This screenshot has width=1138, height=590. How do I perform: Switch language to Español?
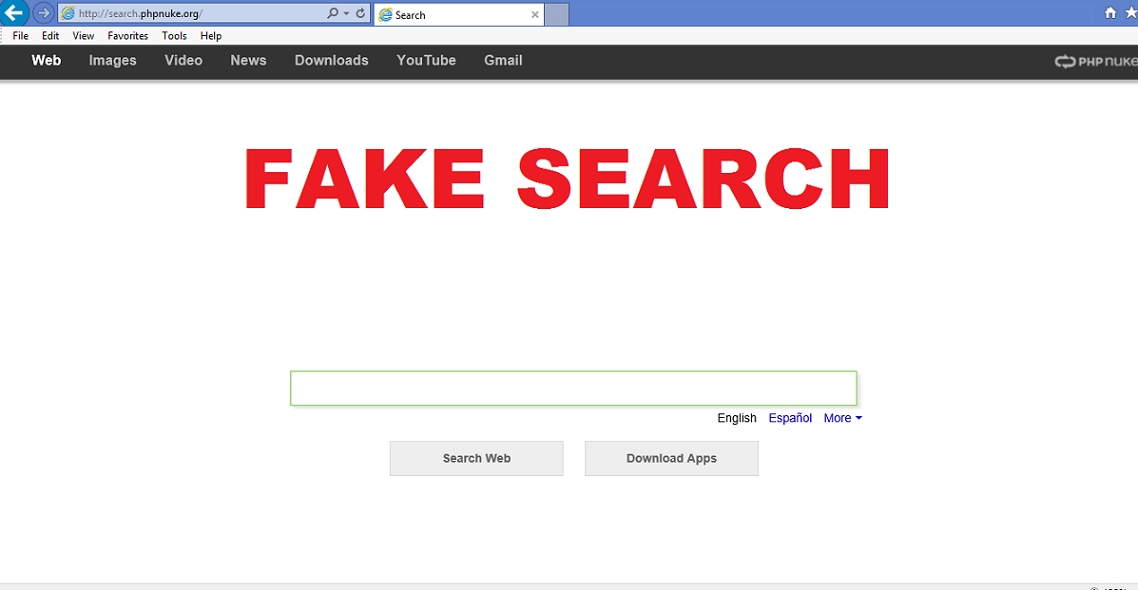pyautogui.click(x=790, y=418)
